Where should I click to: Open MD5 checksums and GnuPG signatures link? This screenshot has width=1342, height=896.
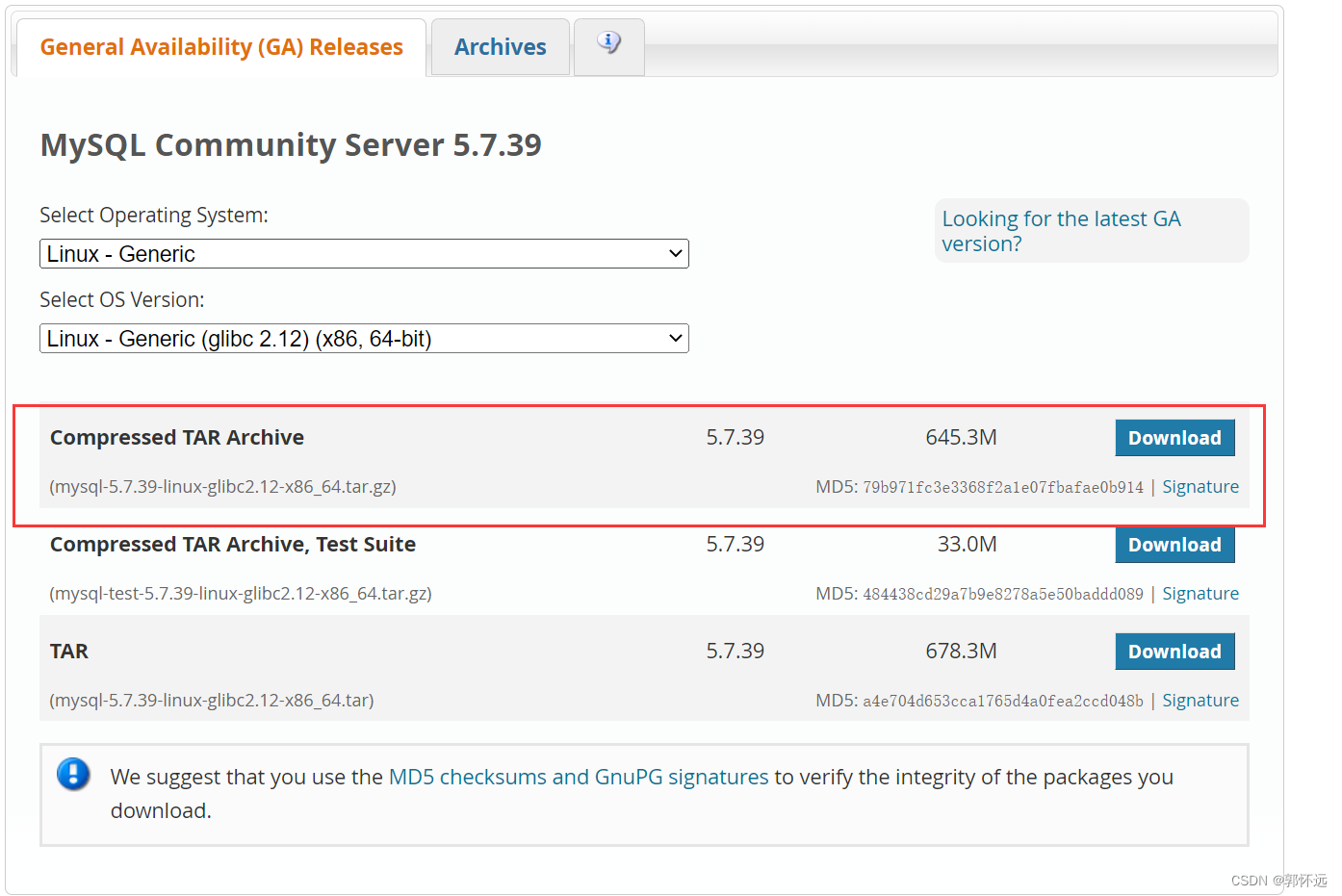(x=579, y=777)
